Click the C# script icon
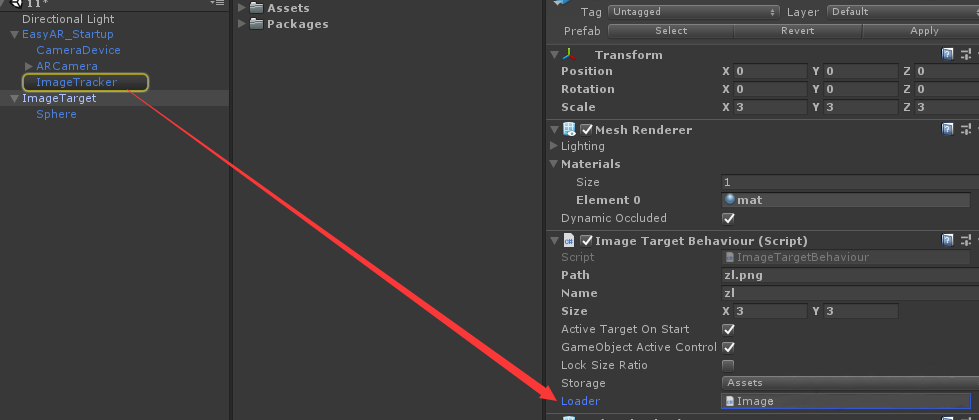This screenshot has width=979, height=420. click(x=569, y=240)
